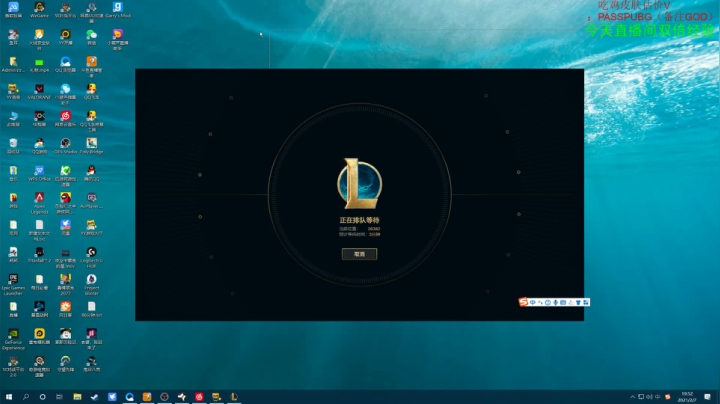The image size is (720, 404).
Task: Open the Among Us crewmate desktop icon
Action: pos(65,202)
